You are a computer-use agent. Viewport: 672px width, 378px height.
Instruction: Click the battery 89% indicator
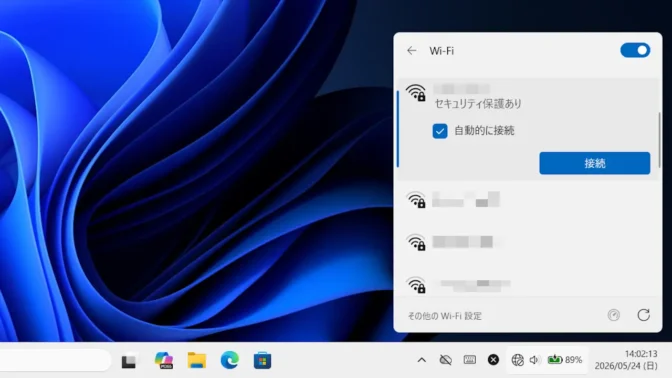[x=564, y=360]
